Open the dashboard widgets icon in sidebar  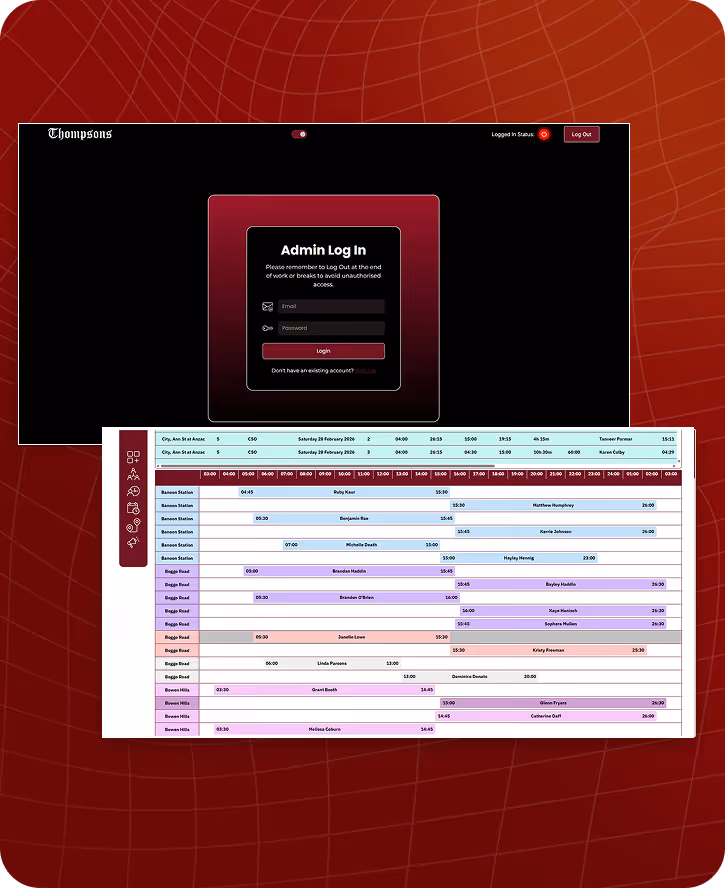click(x=133, y=457)
